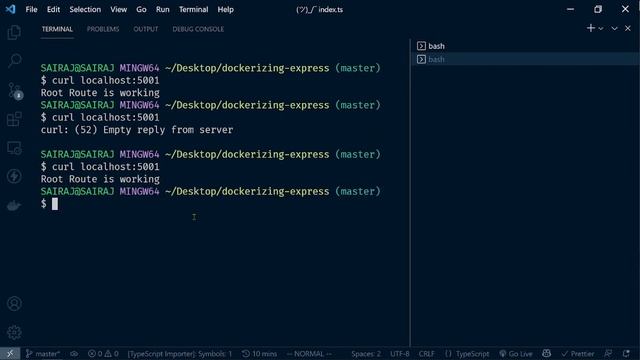Switch to the DEBUG CONSOLE tab
The height and width of the screenshot is (360, 640).
(x=198, y=29)
